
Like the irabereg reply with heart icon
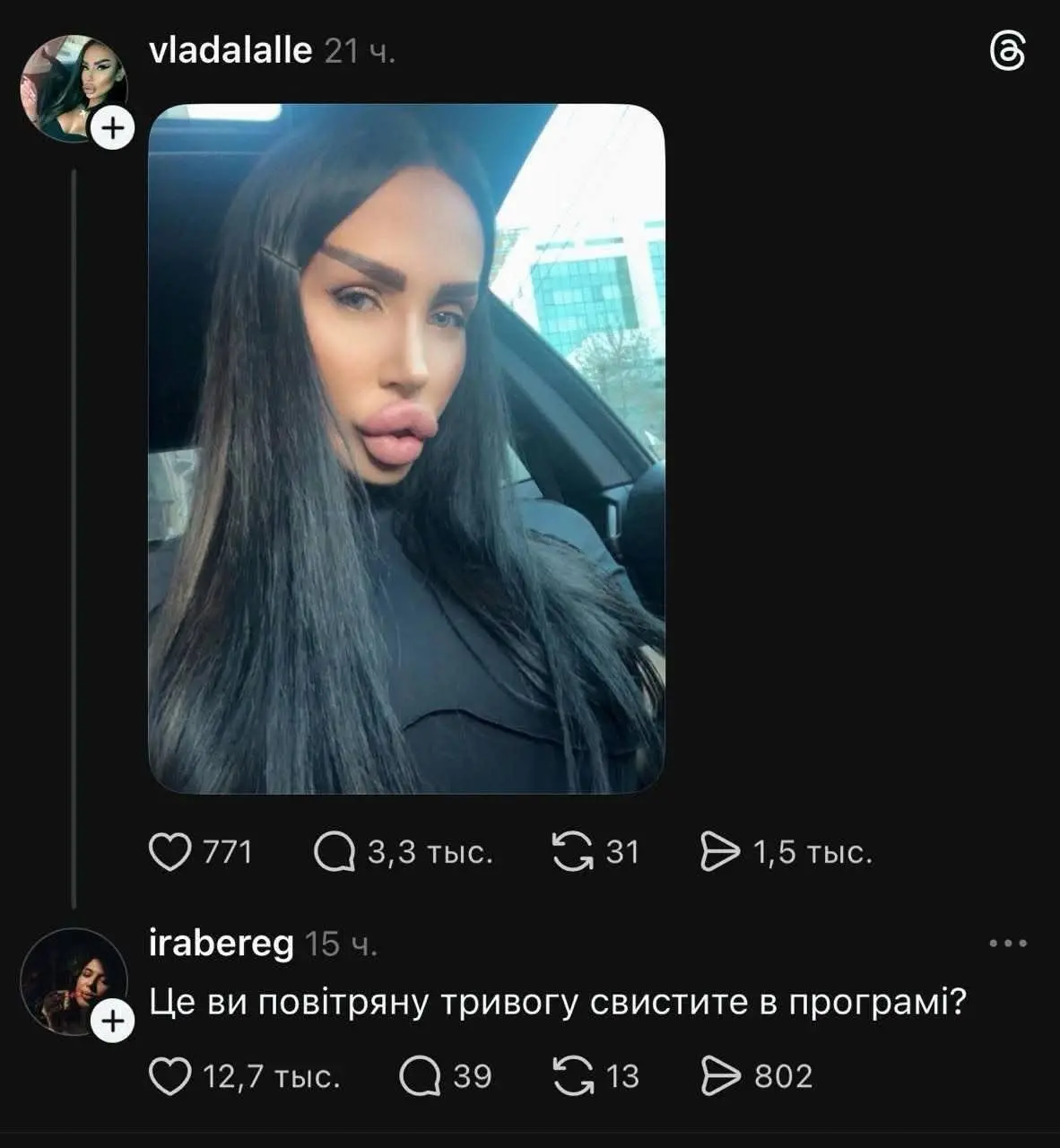(x=169, y=1076)
